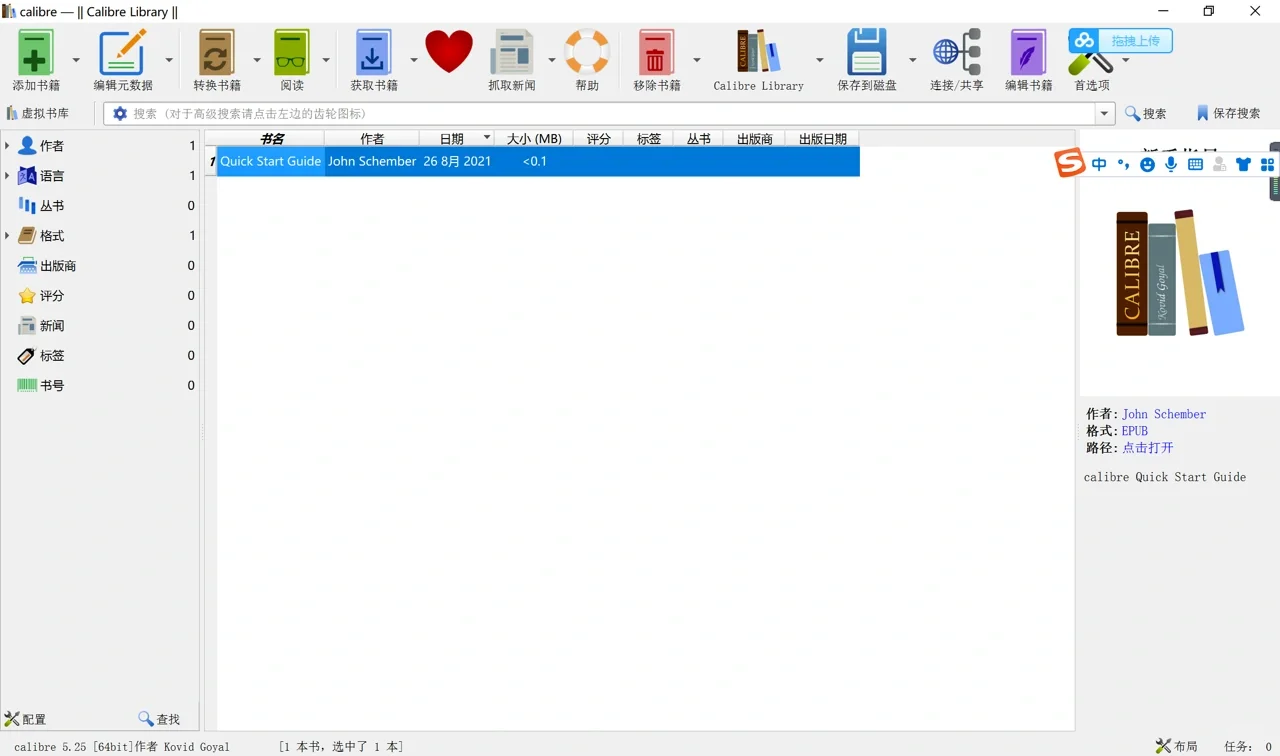Screen dimensions: 1280x756
Task: Open the Sogou toolbox grid icon
Action: point(1267,164)
